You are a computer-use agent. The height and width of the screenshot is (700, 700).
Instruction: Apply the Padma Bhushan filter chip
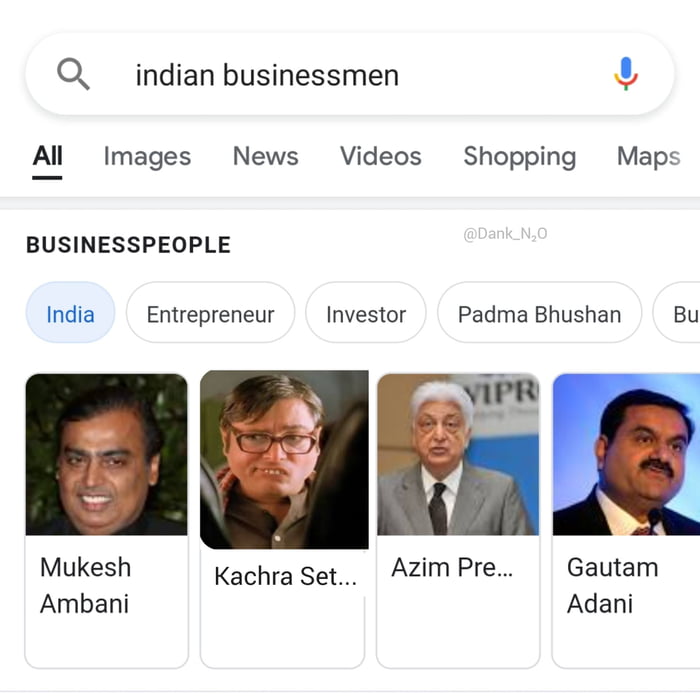point(539,314)
